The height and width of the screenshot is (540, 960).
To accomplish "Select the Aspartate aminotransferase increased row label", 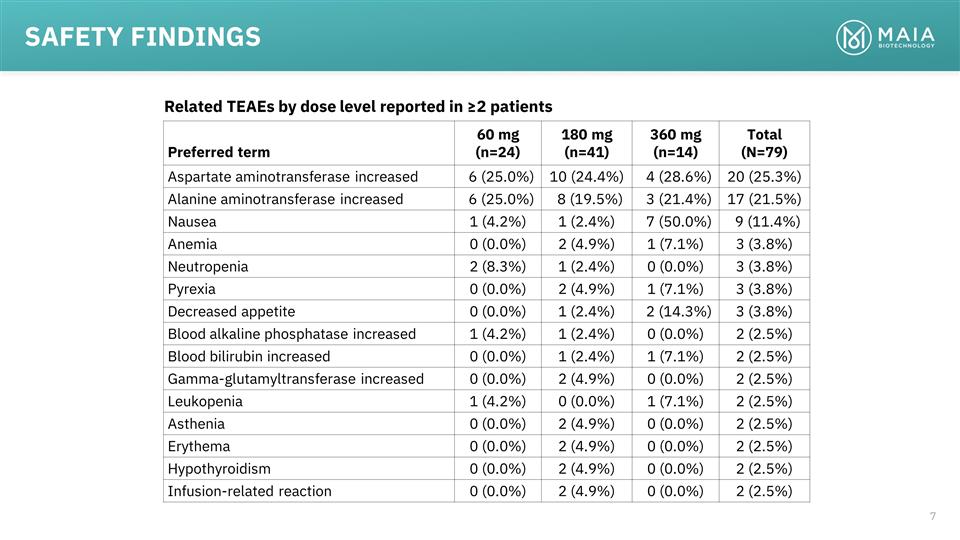I will tap(291, 176).
